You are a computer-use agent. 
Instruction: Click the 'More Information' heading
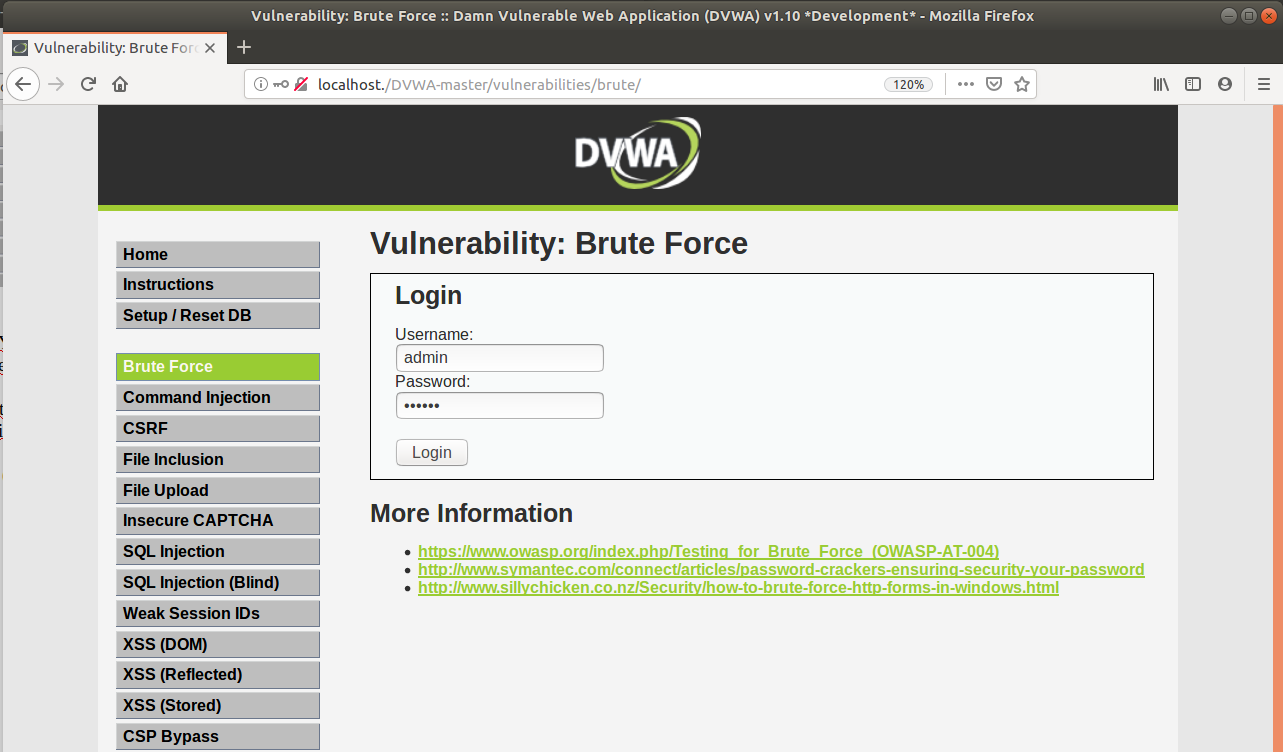[471, 514]
